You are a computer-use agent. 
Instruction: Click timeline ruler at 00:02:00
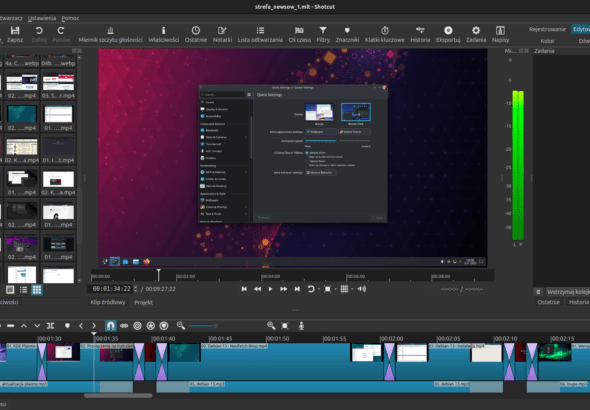pos(380,338)
